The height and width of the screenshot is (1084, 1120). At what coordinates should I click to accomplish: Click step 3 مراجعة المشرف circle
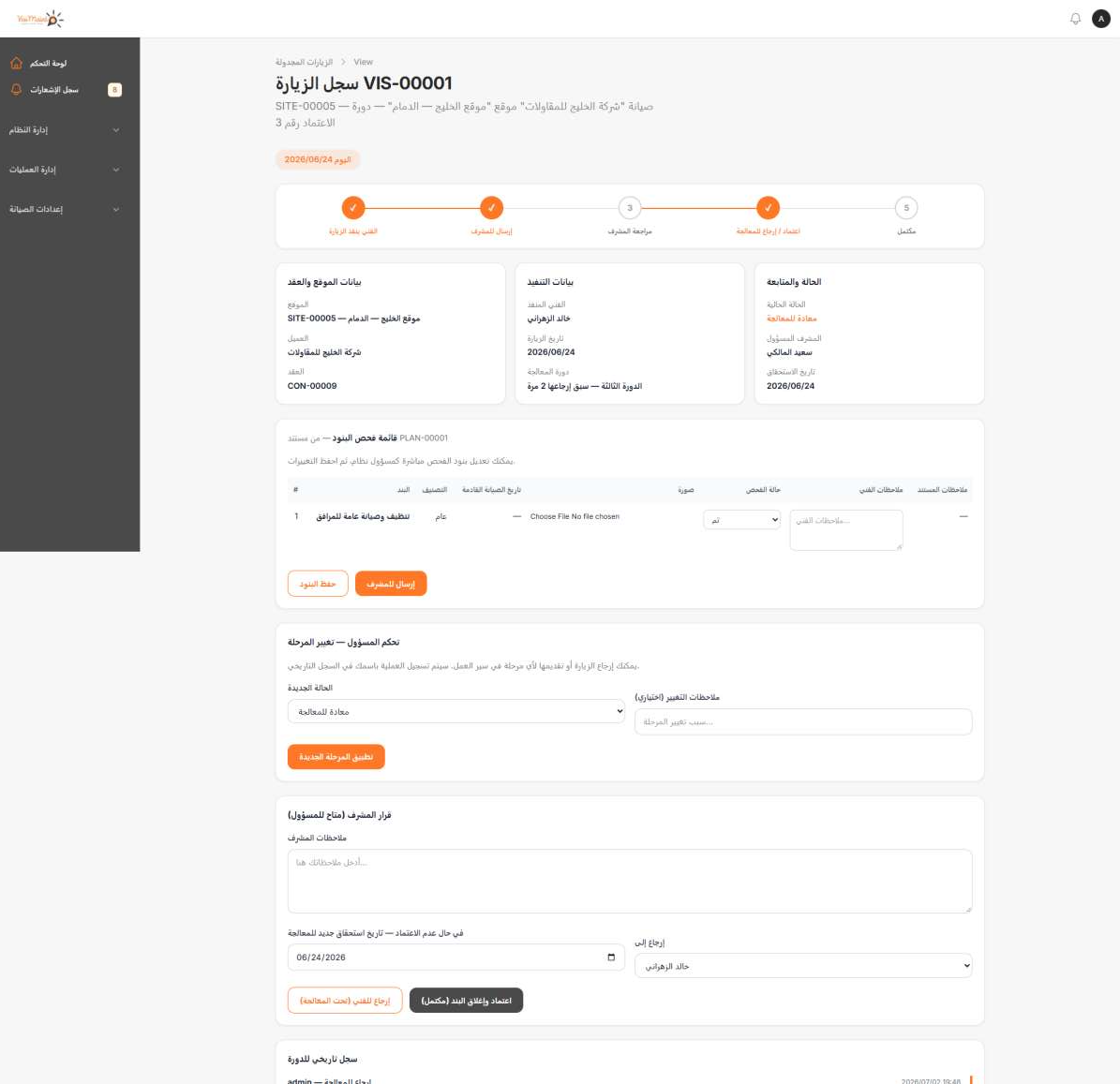(629, 208)
